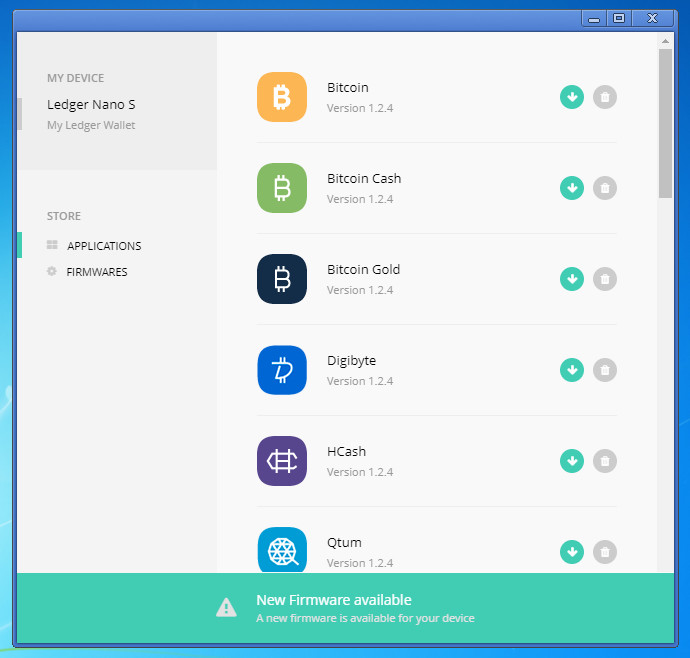Install the Bitcoin Cash app
The height and width of the screenshot is (658, 690).
[x=572, y=188]
